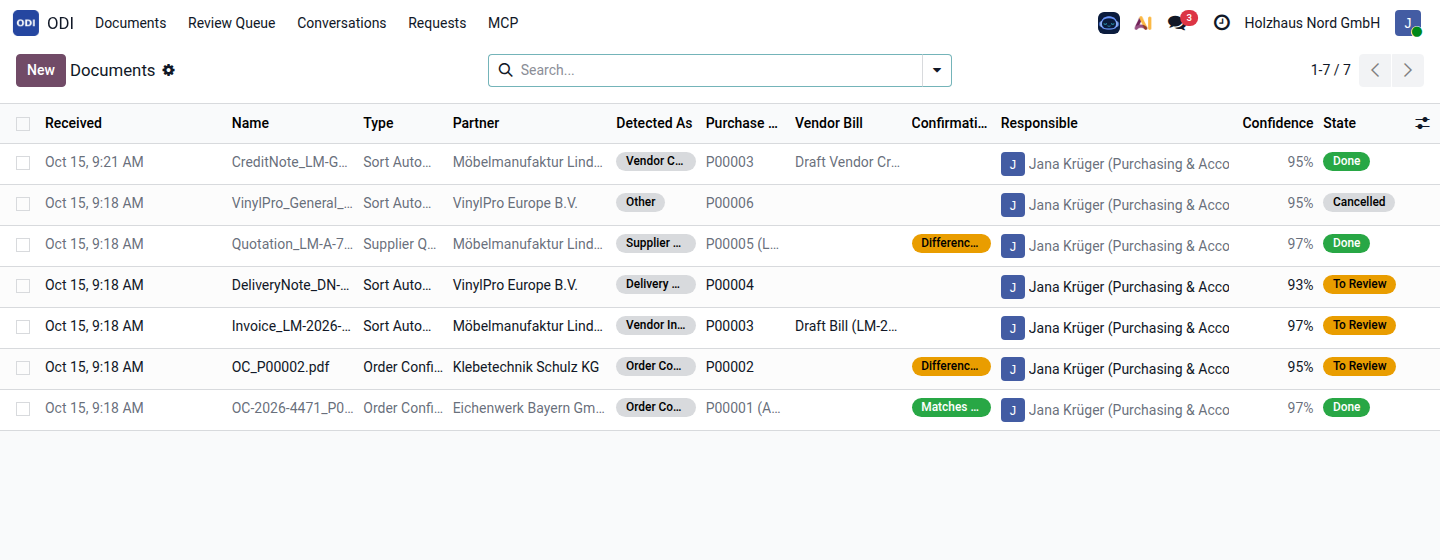Toggle select-all checkbox in header

(x=23, y=124)
